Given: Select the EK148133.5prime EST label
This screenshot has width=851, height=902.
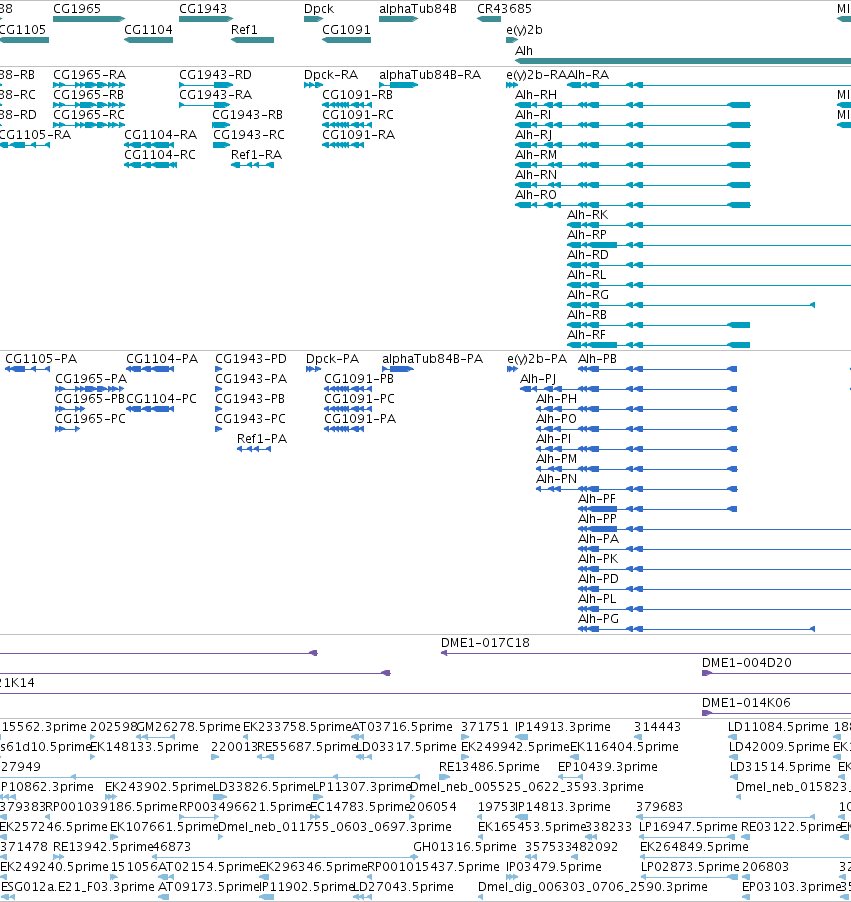Looking at the screenshot, I should (144, 747).
